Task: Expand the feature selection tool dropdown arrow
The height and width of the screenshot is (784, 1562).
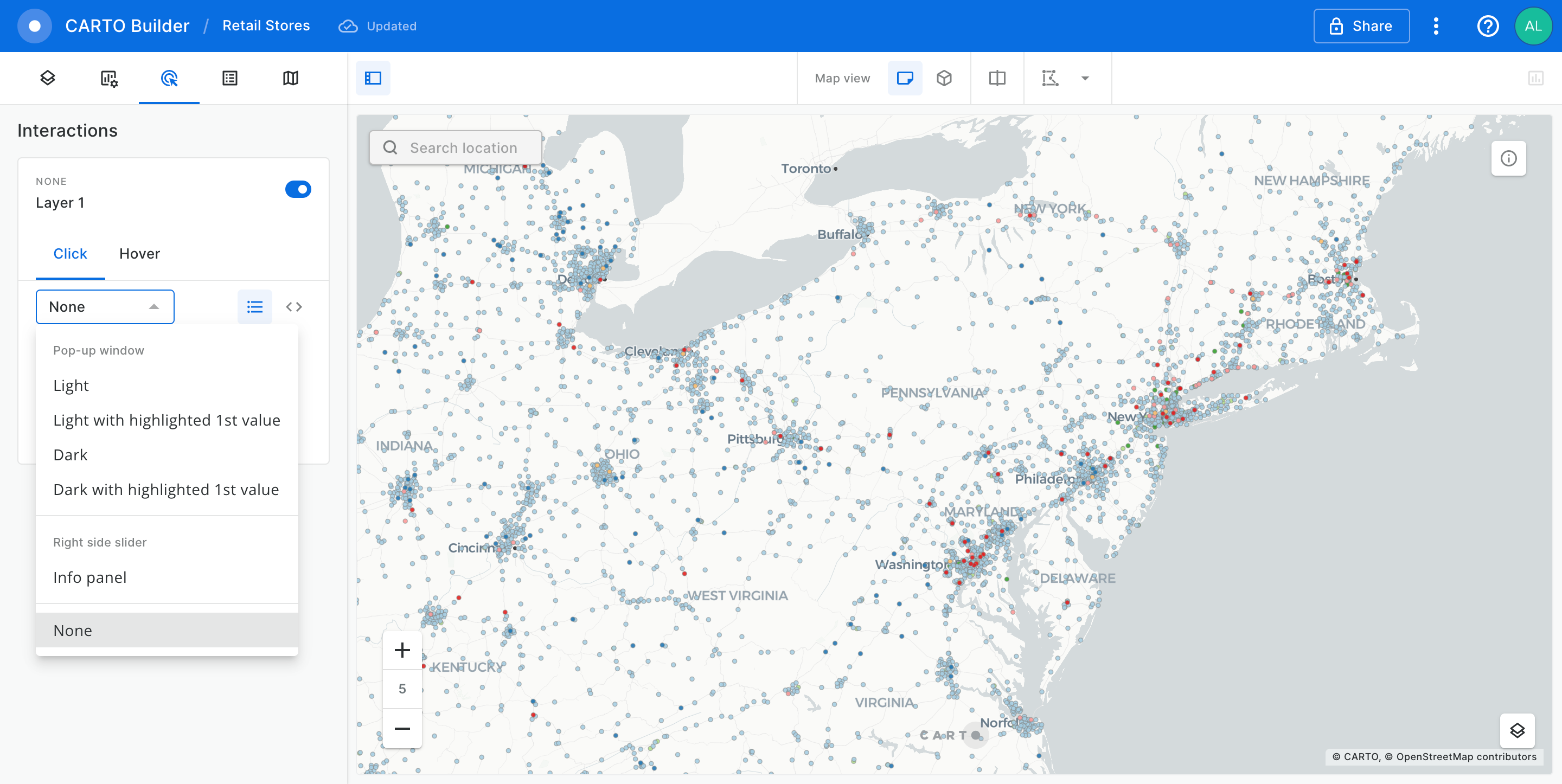Action: (x=1085, y=78)
